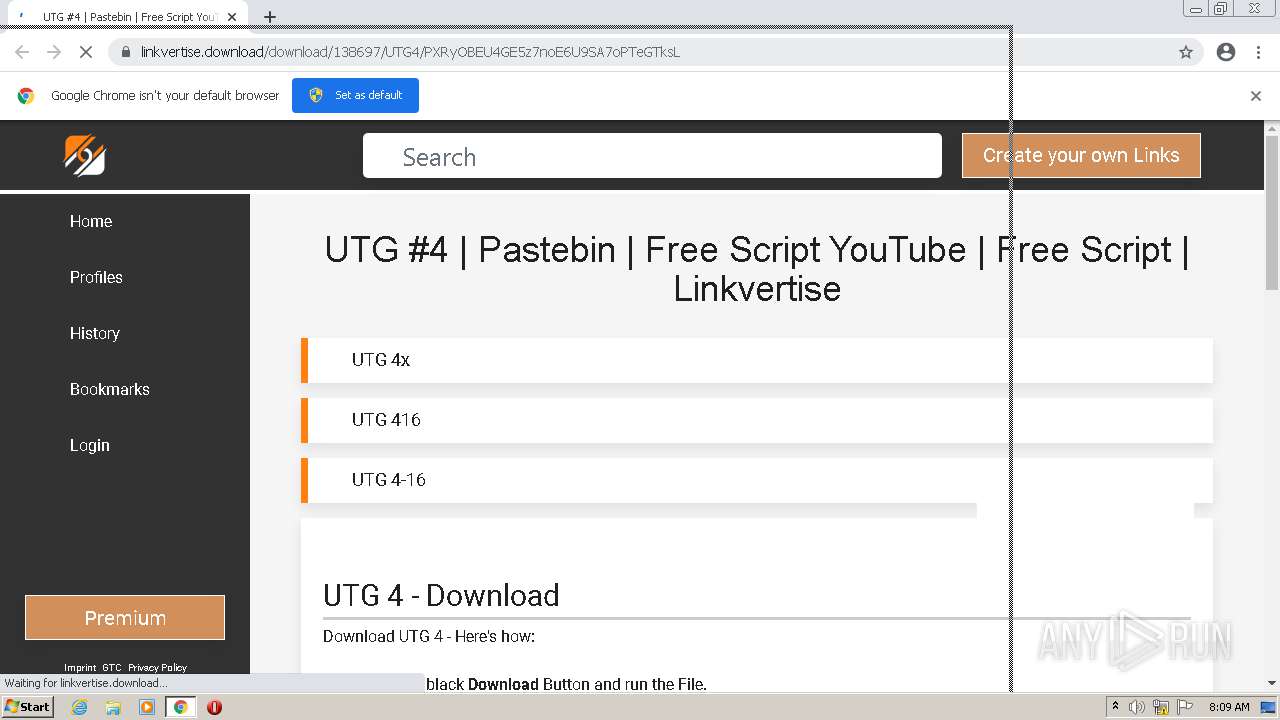Open History in sidebar
This screenshot has height=720, width=1280.
(x=95, y=334)
